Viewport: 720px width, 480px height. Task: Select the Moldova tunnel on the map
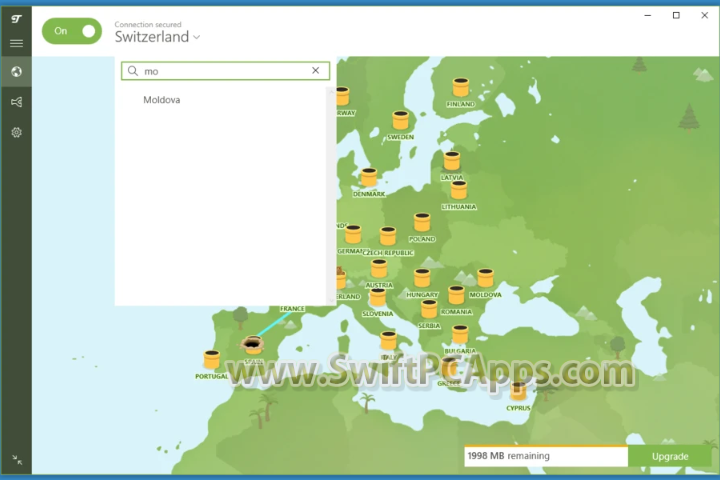pos(485,278)
